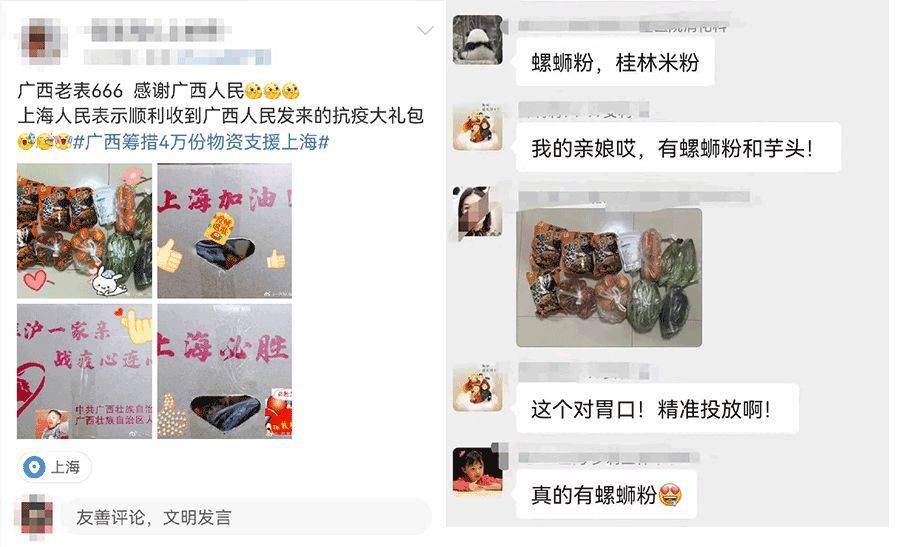900x547 pixels.
Task: Tap the panda avatar in the chat
Action: (x=478, y=40)
